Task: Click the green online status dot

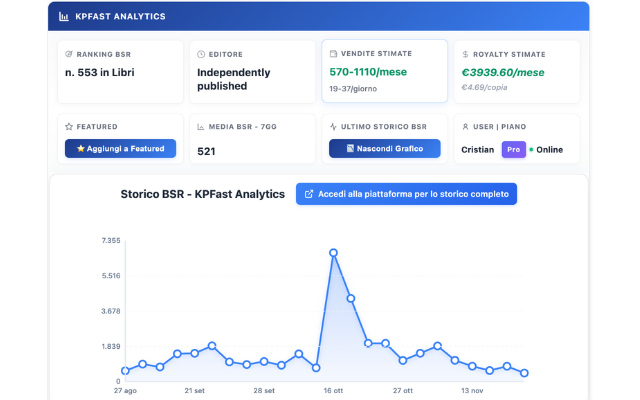Action: tap(531, 150)
